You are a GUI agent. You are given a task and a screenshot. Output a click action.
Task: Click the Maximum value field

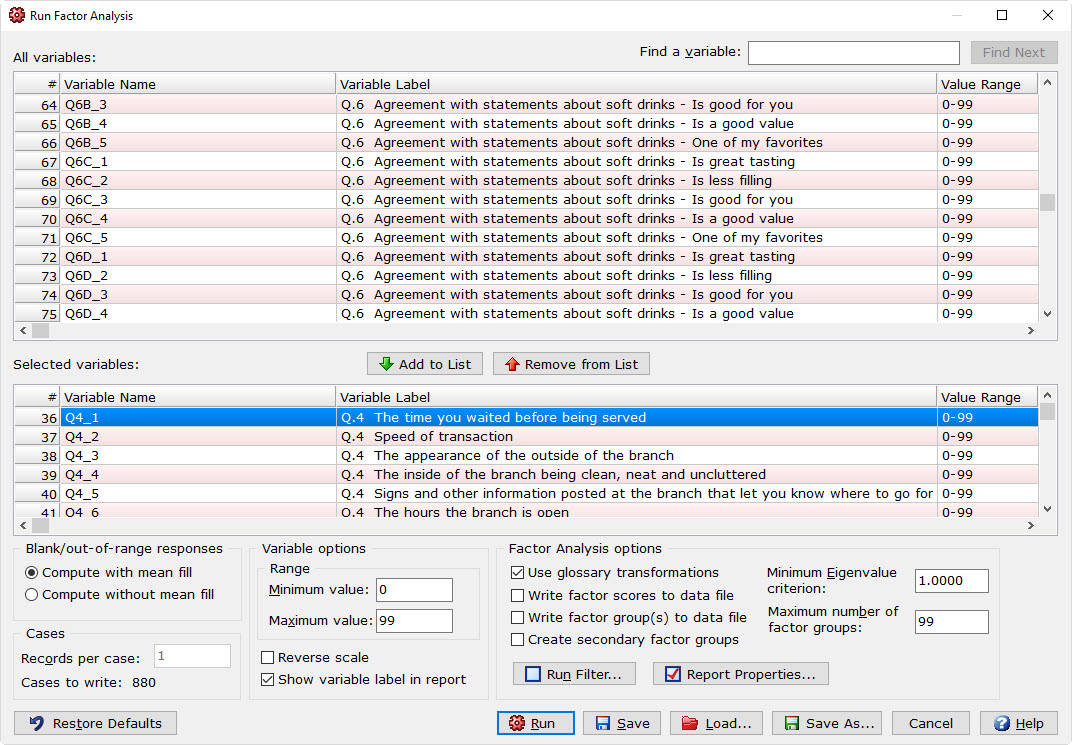[414, 621]
